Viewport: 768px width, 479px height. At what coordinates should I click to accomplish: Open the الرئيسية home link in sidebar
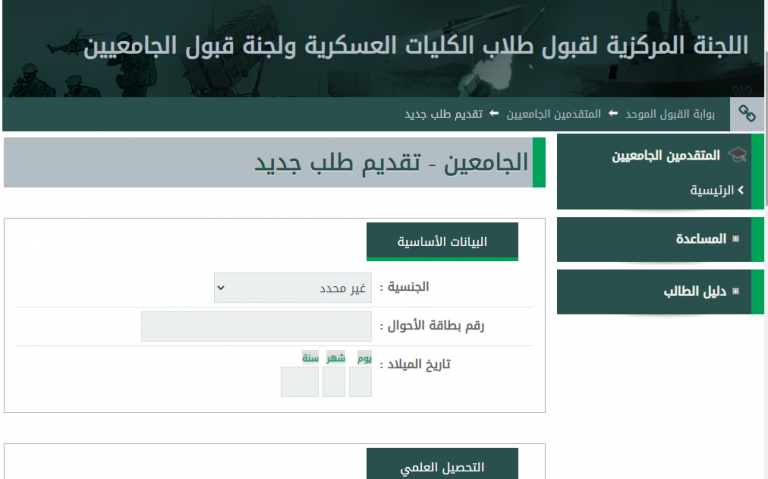[x=713, y=190]
